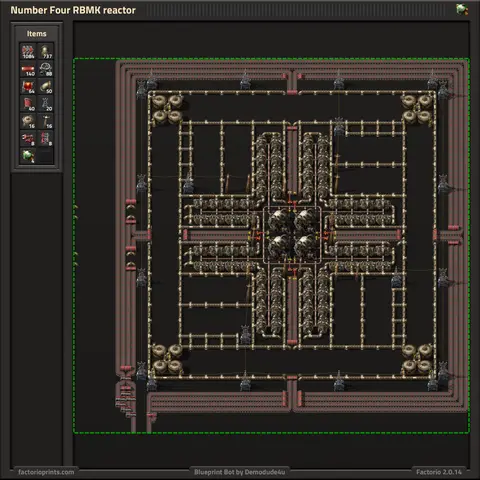
Task: Click the red splitter item showing 40
Action: (28, 104)
